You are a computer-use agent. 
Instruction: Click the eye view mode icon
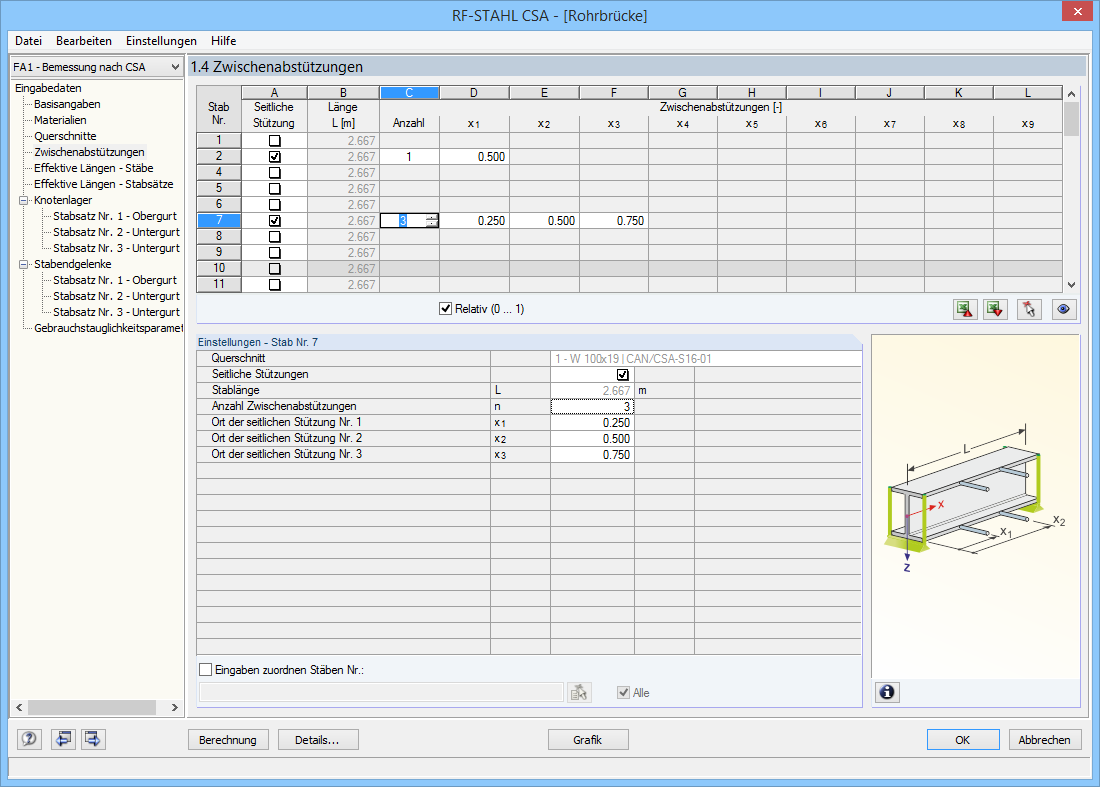tap(1064, 309)
